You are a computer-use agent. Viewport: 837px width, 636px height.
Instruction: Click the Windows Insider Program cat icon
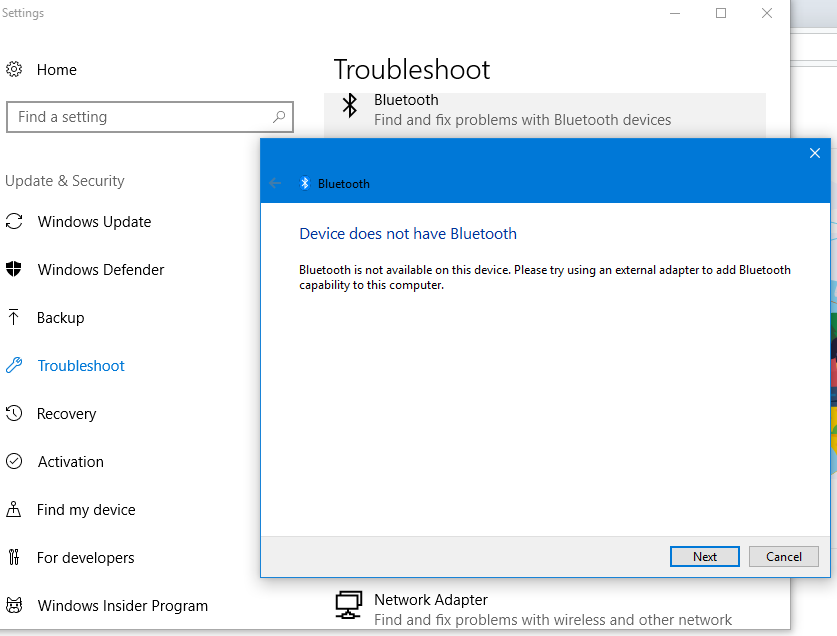tap(14, 605)
